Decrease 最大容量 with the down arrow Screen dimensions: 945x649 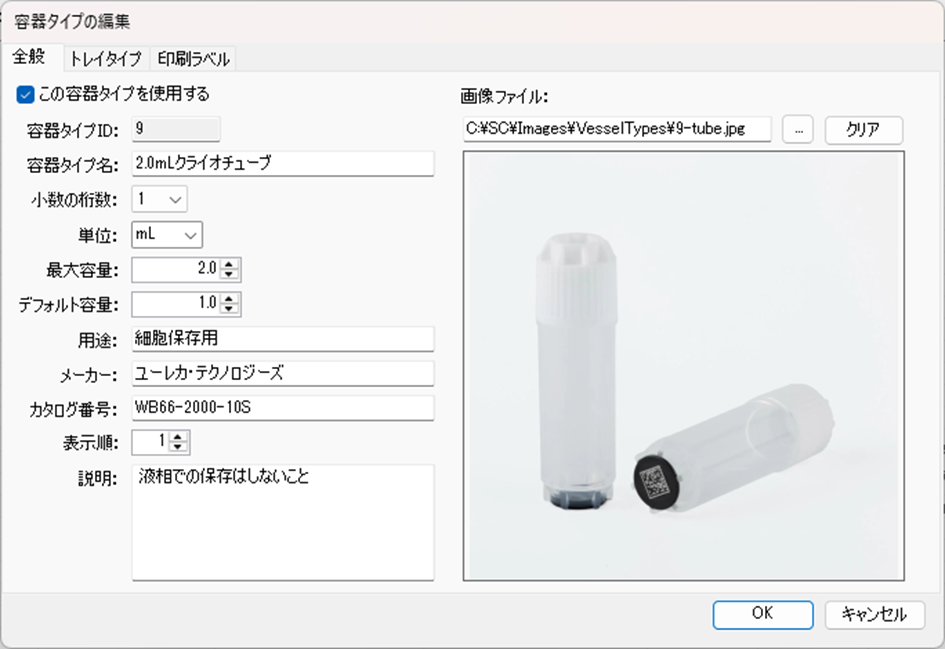[x=229, y=275]
